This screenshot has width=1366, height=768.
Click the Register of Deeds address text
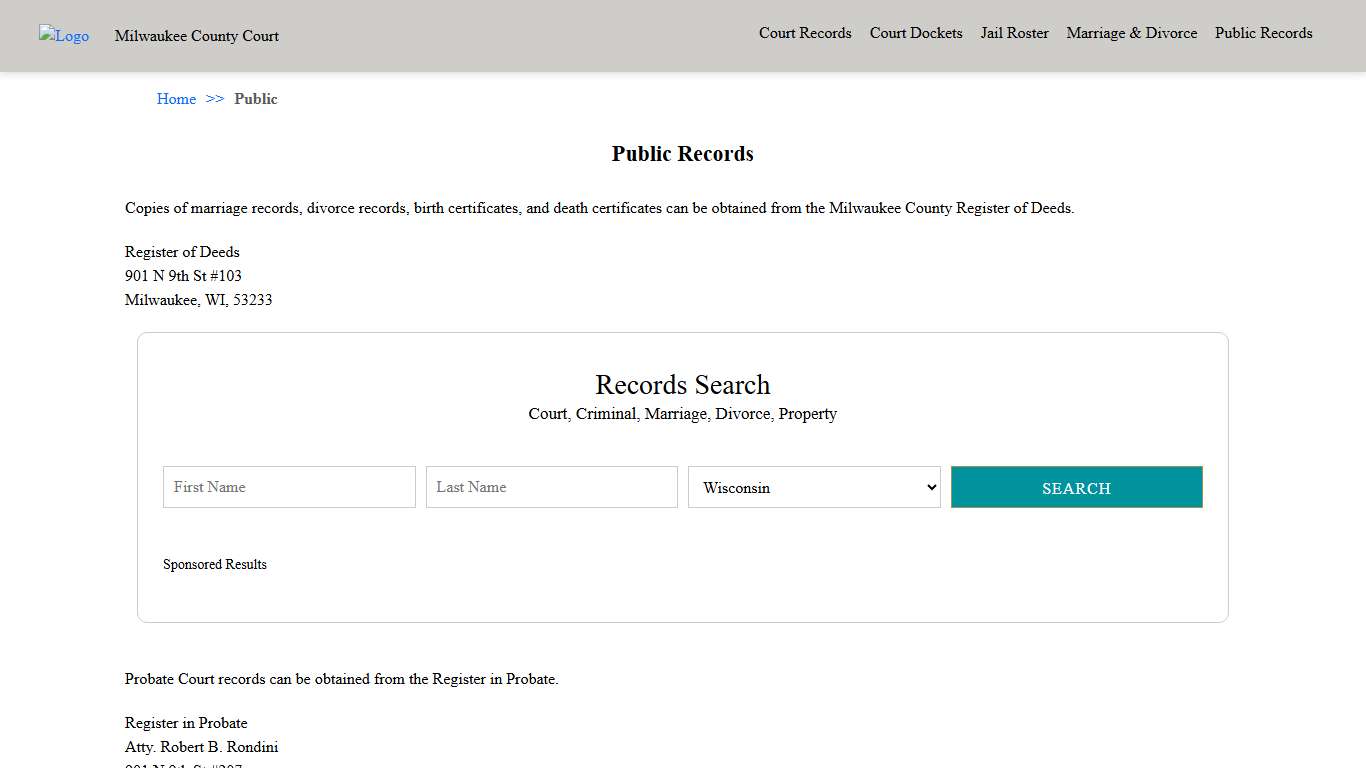click(183, 275)
